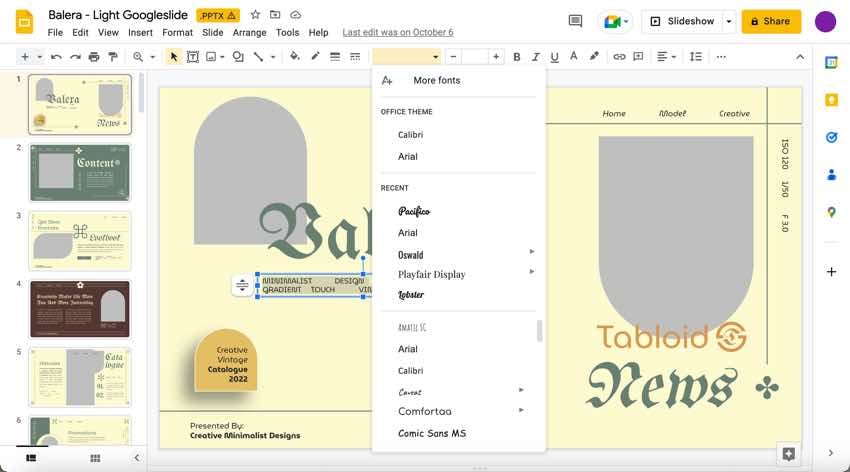The image size is (850, 472).
Task: Switch to grid view of slides
Action: tap(95, 458)
